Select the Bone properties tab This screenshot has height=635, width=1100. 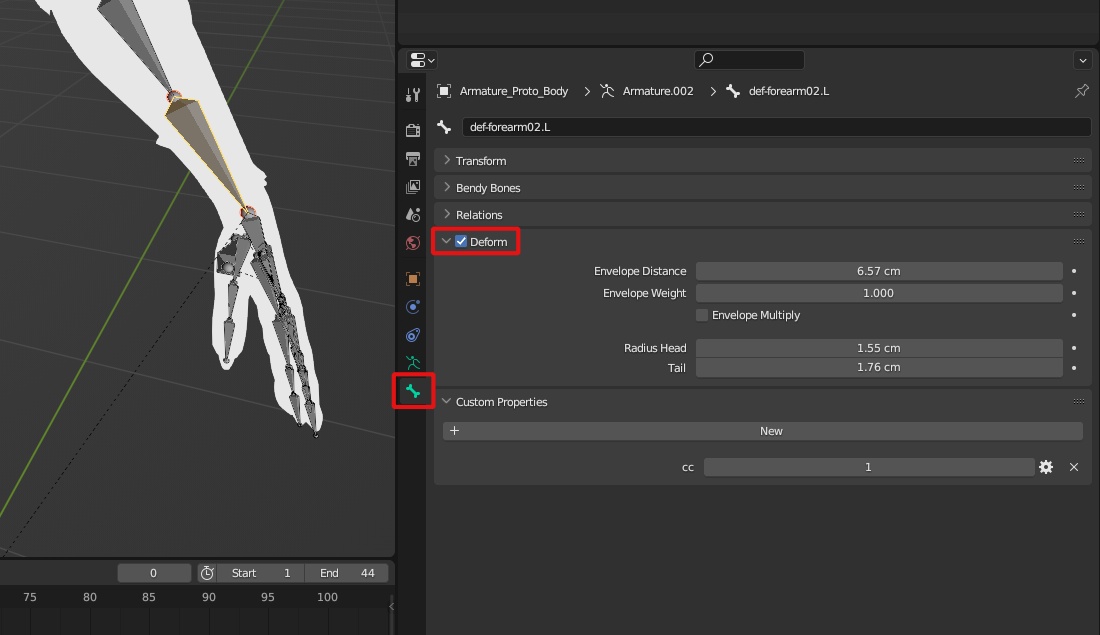pyautogui.click(x=413, y=391)
